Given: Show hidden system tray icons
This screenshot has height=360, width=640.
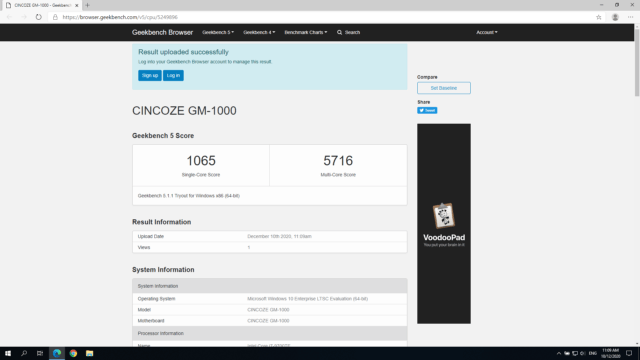Looking at the screenshot, I should (559, 353).
